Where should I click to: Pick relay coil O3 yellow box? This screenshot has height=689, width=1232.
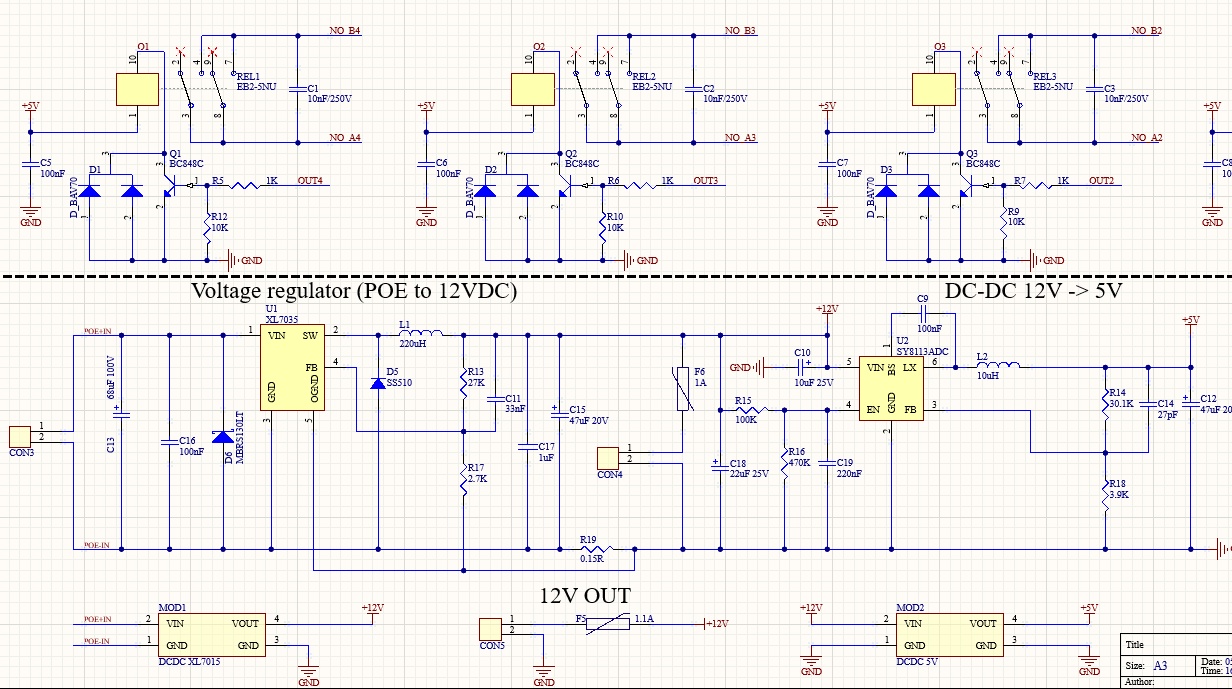click(x=933, y=89)
